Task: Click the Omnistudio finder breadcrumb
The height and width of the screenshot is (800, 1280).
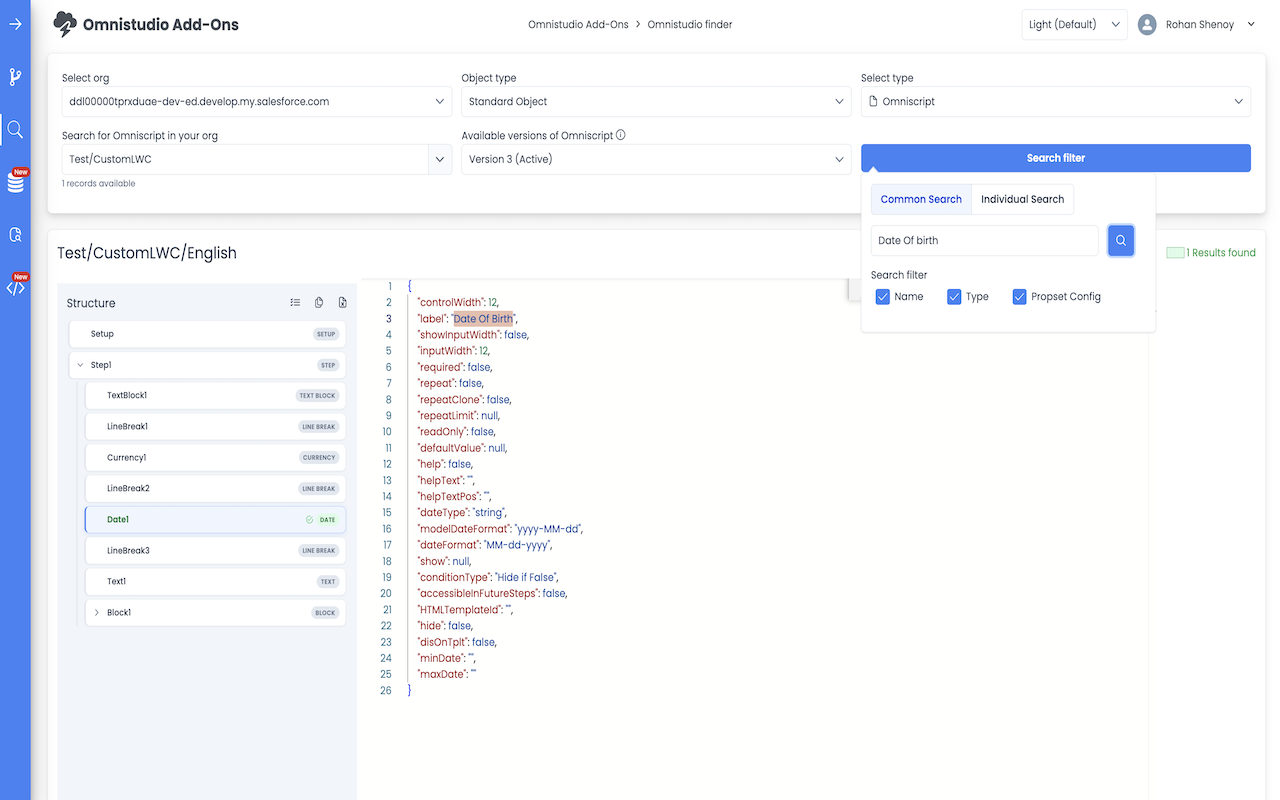Action: [x=690, y=25]
